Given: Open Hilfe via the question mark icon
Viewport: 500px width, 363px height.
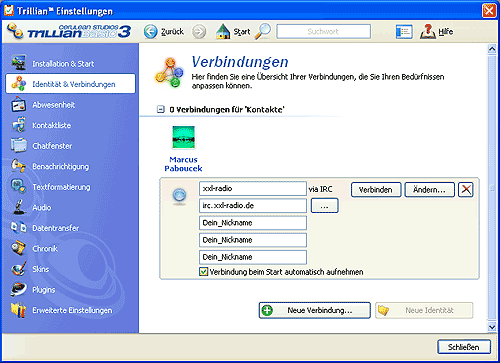Looking at the screenshot, I should click(428, 31).
